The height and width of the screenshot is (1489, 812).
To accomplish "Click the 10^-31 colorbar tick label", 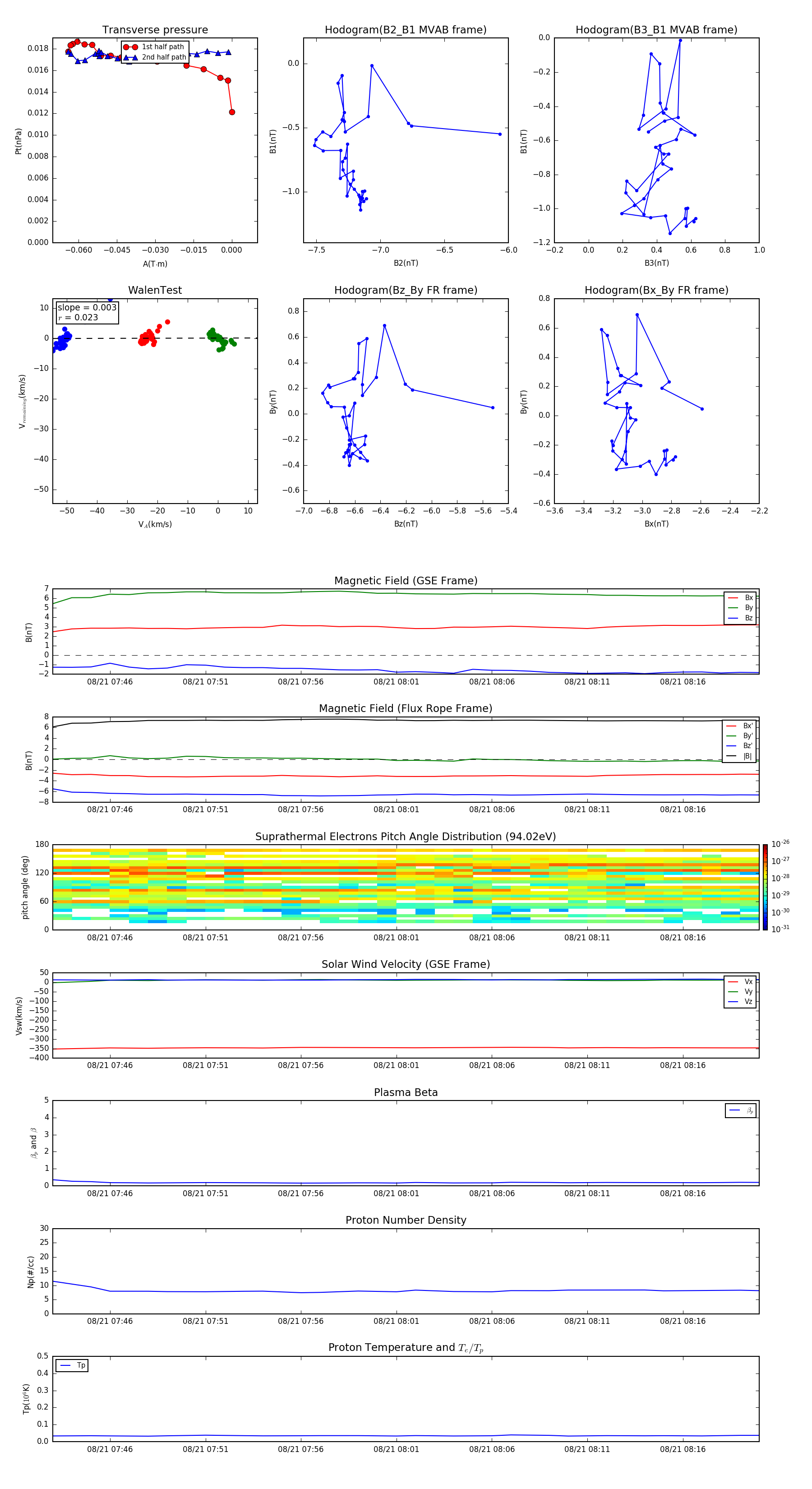I will click(780, 929).
